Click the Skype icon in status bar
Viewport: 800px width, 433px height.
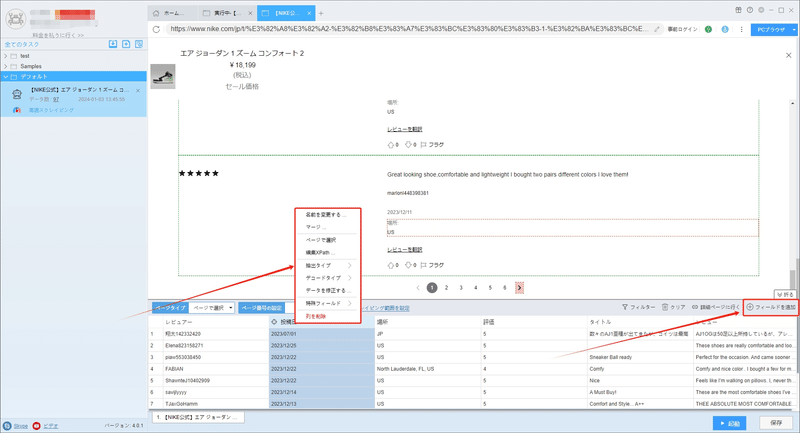pyautogui.click(x=7, y=425)
